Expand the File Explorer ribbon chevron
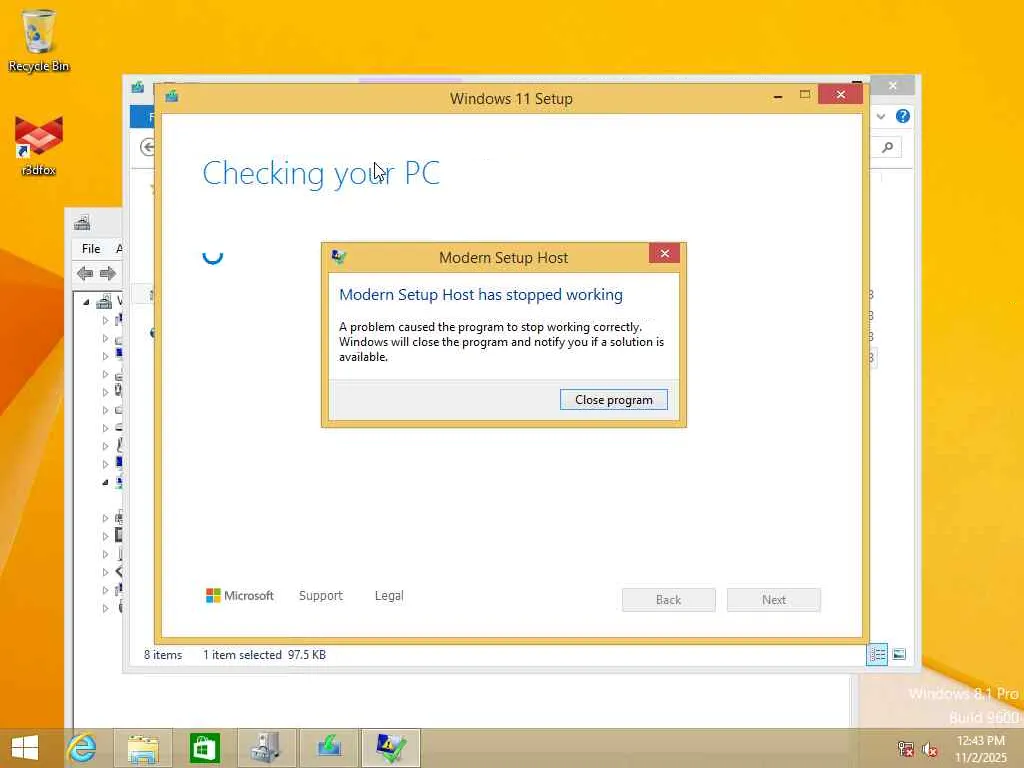Viewport: 1024px width, 768px height. (x=881, y=116)
